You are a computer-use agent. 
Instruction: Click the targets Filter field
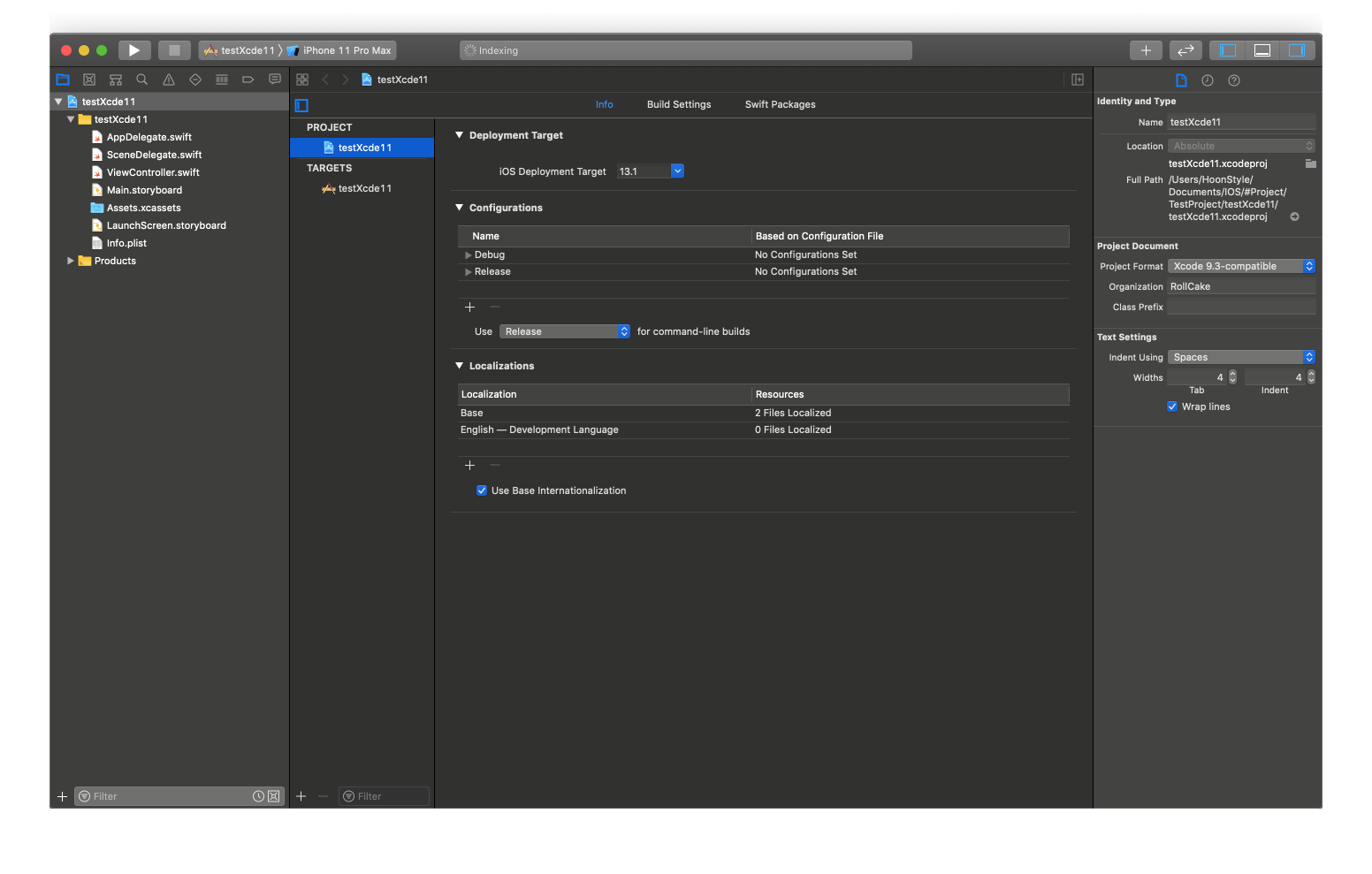[384, 796]
